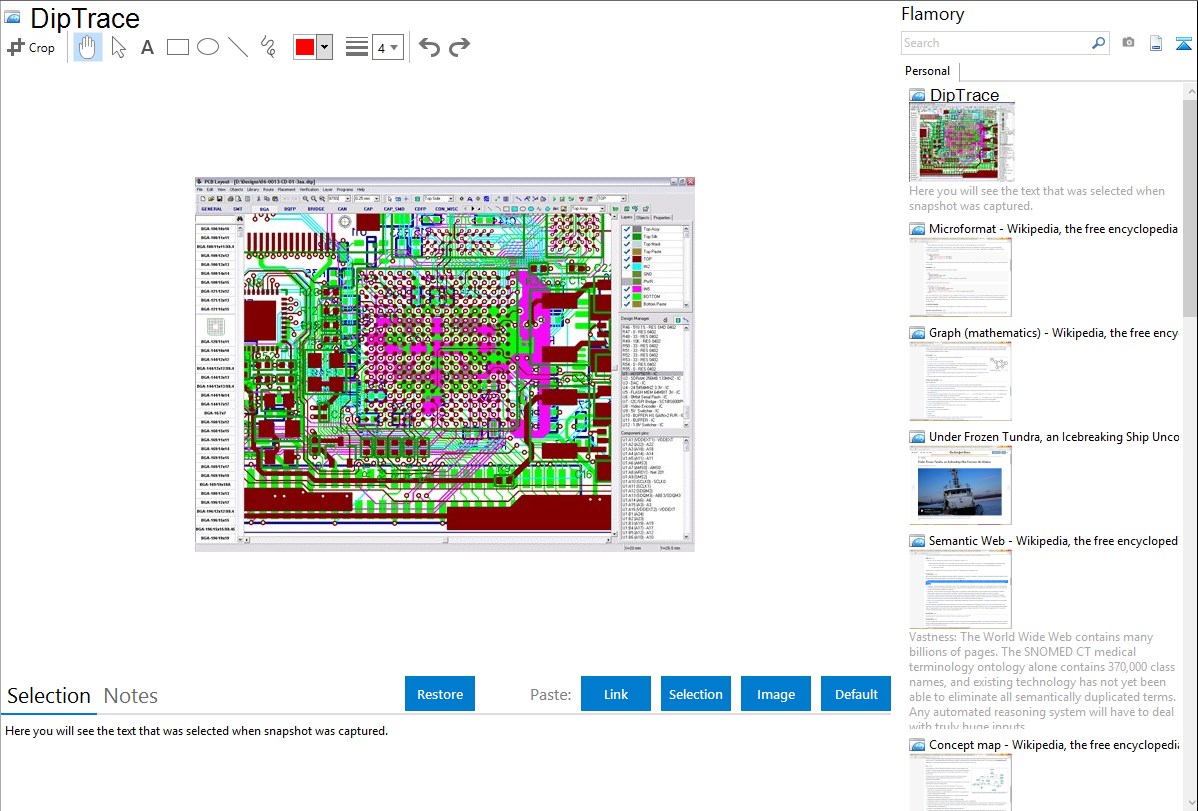This screenshot has height=811, width=1198.
Task: Focus the Flamory search field
Action: tap(996, 43)
